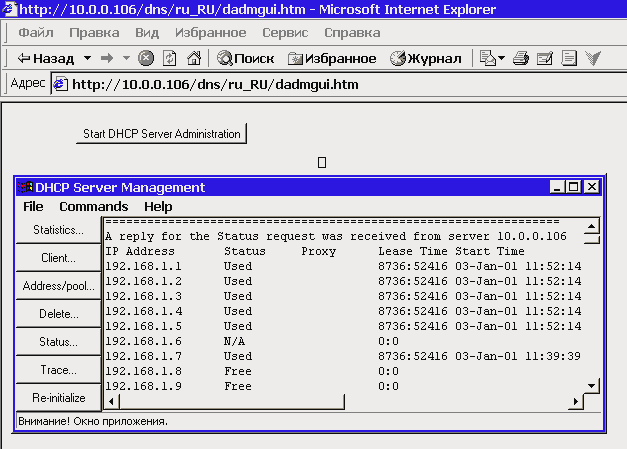Click the Address/pool... button

[x=58, y=286]
